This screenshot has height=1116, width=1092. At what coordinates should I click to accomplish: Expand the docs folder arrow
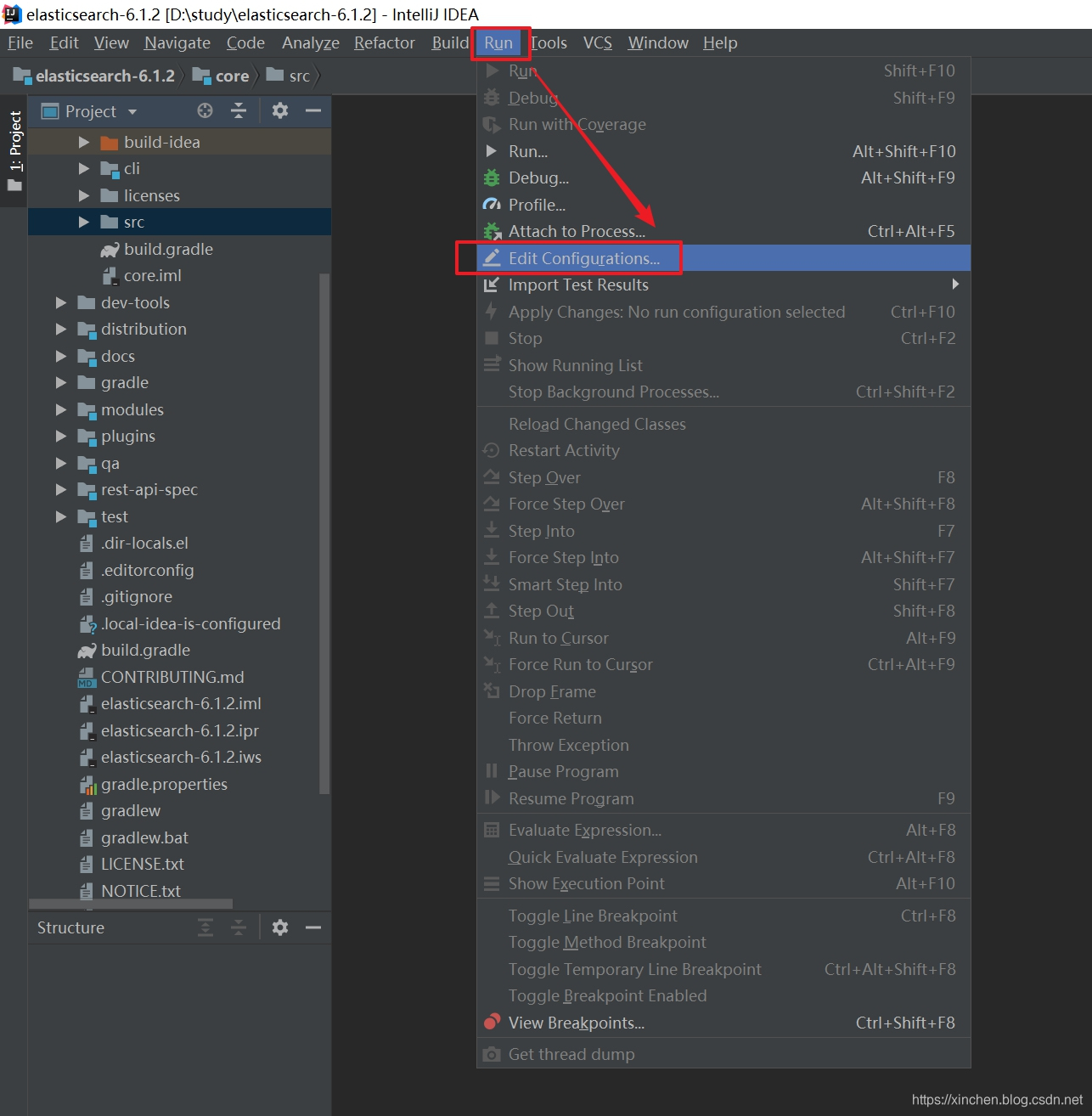(61, 356)
